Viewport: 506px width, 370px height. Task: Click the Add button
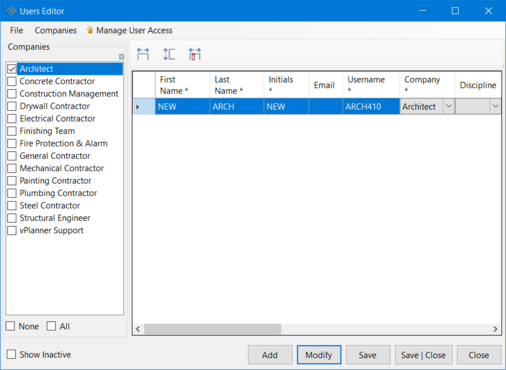click(270, 355)
